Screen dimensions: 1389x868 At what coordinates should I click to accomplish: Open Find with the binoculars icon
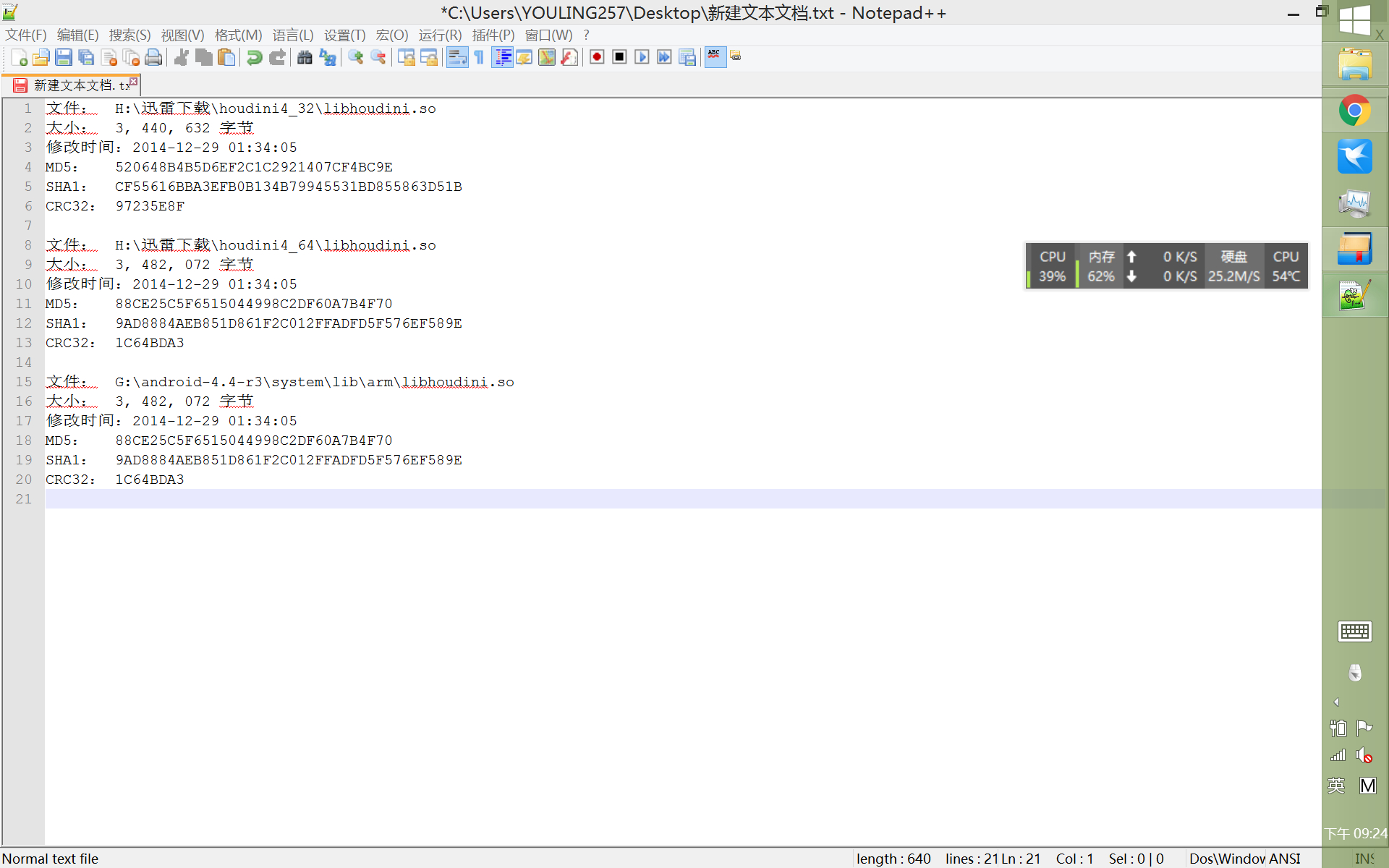305,57
